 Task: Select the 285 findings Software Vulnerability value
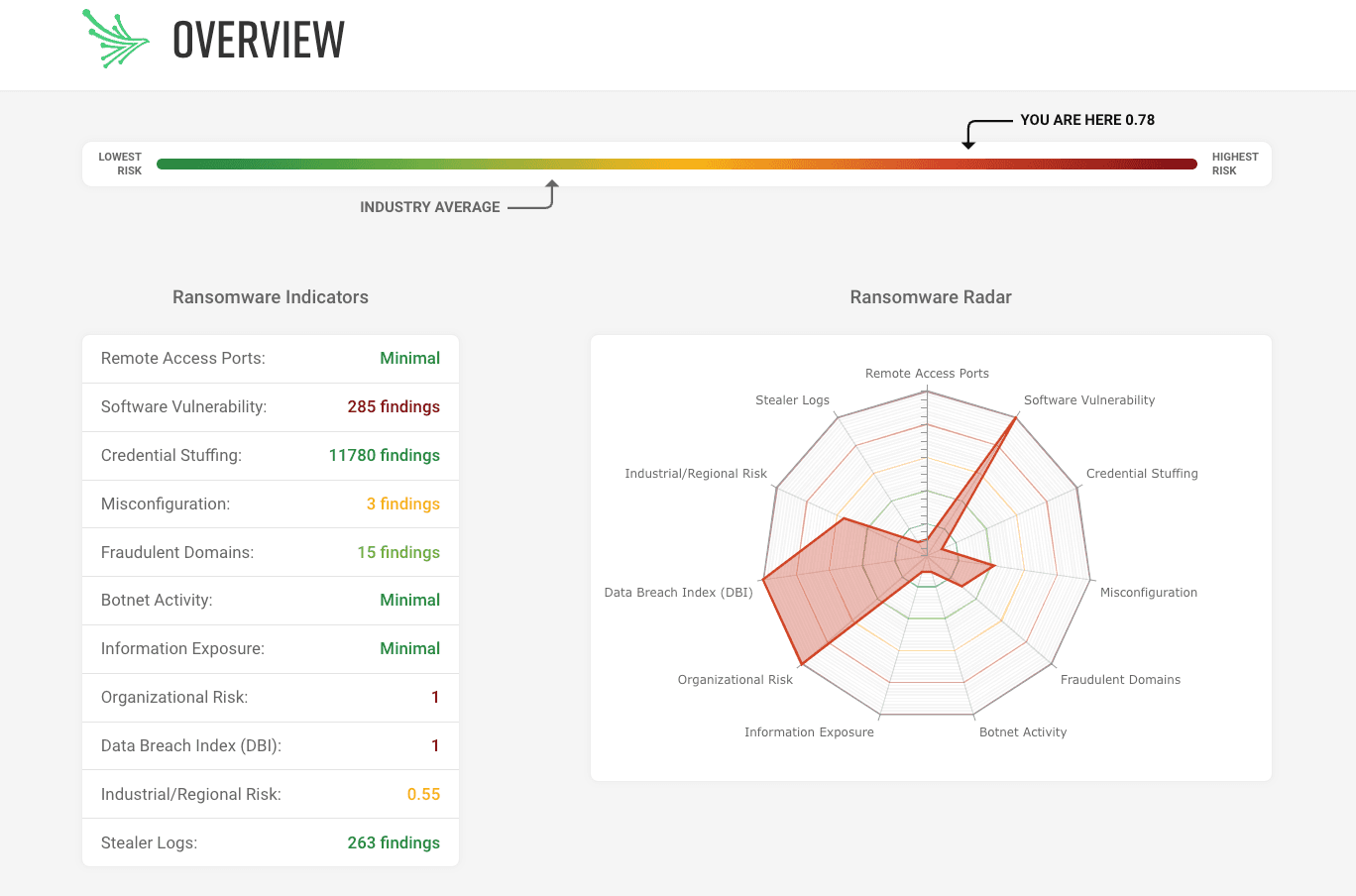click(393, 407)
